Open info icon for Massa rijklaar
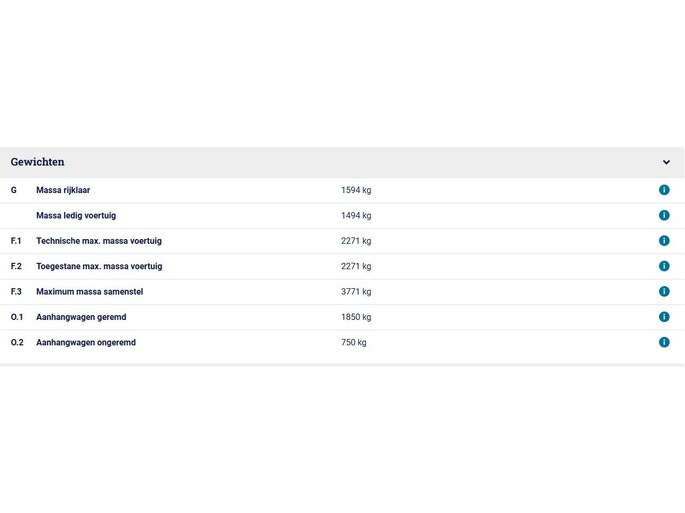The height and width of the screenshot is (513, 685). 664,190
